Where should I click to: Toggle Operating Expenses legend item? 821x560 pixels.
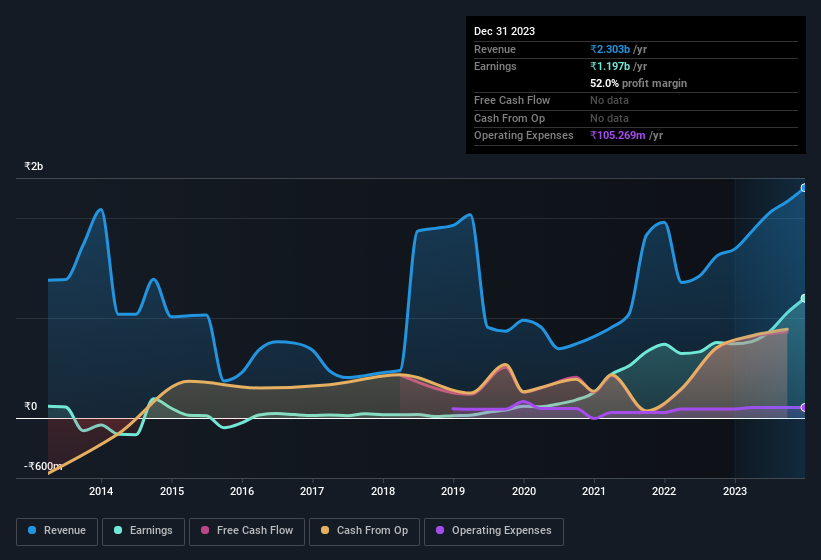tap(494, 531)
